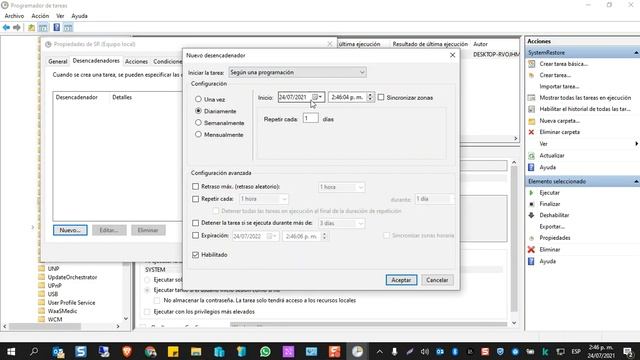Click the task list horizontal scroll right arrow
The height and width of the screenshot is (360, 640).
pyautogui.click(x=516, y=138)
